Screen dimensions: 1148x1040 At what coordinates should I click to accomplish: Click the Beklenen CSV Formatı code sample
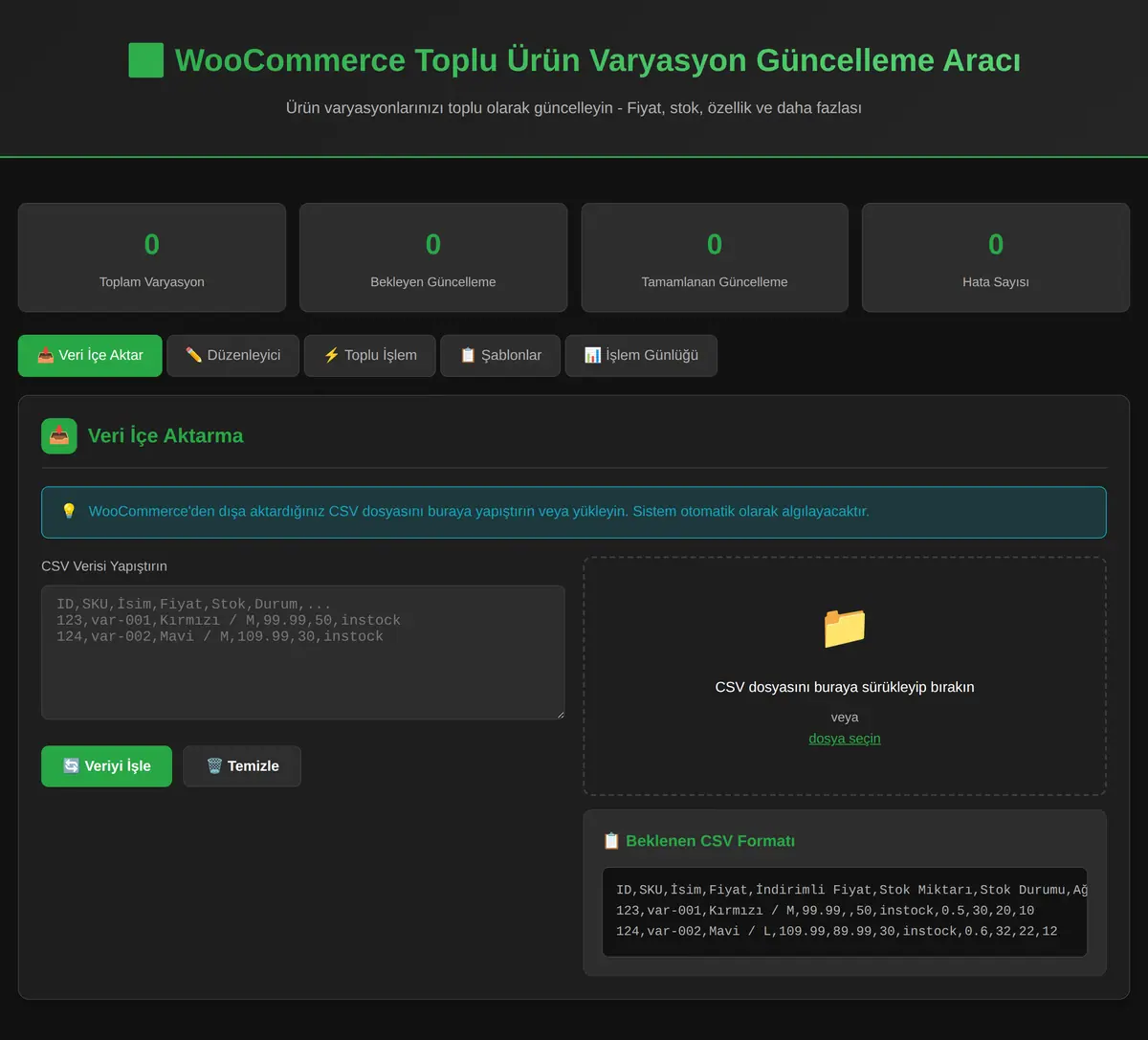tap(845, 912)
